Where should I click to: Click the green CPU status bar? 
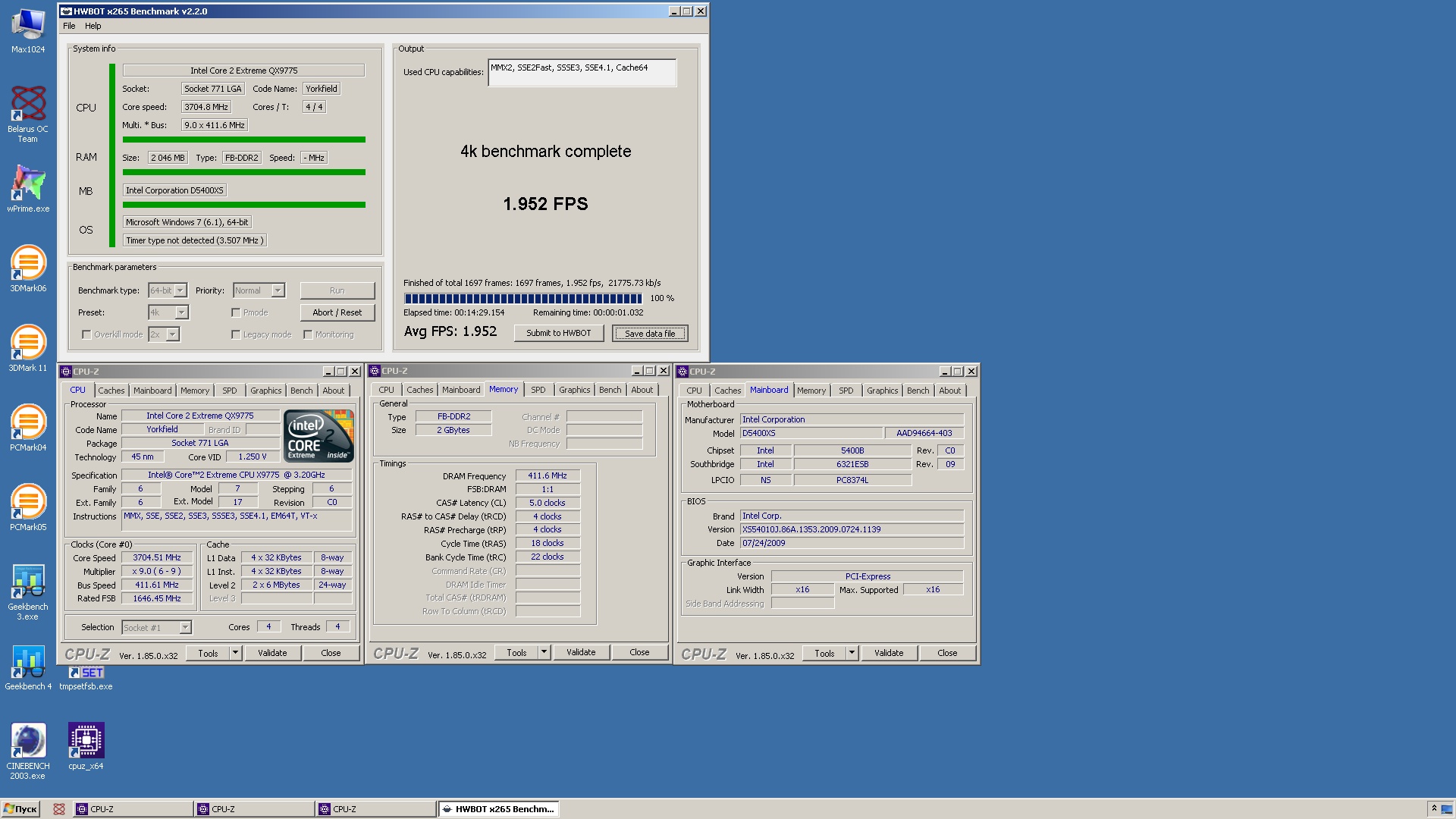point(244,140)
